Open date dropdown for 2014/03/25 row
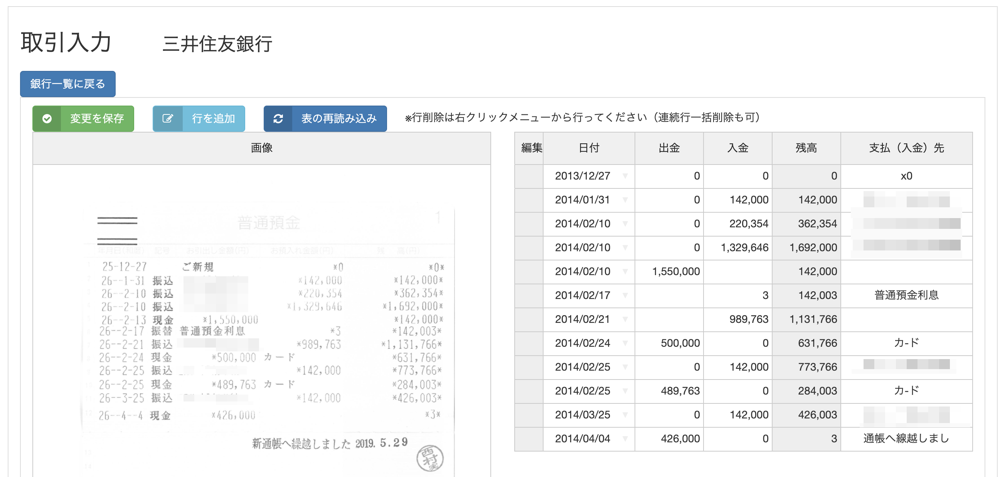 coord(625,415)
